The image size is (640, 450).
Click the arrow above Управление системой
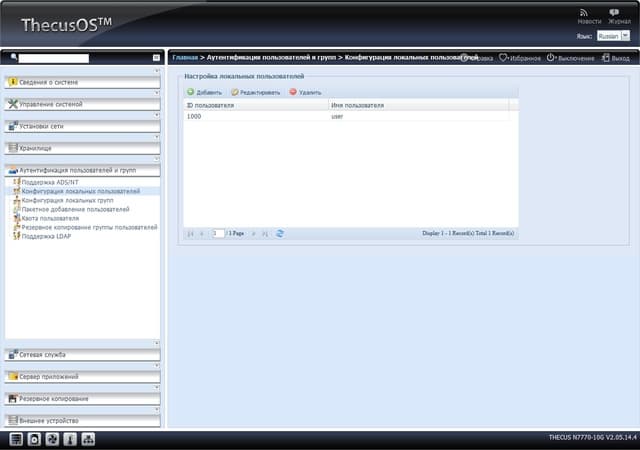(157, 93)
